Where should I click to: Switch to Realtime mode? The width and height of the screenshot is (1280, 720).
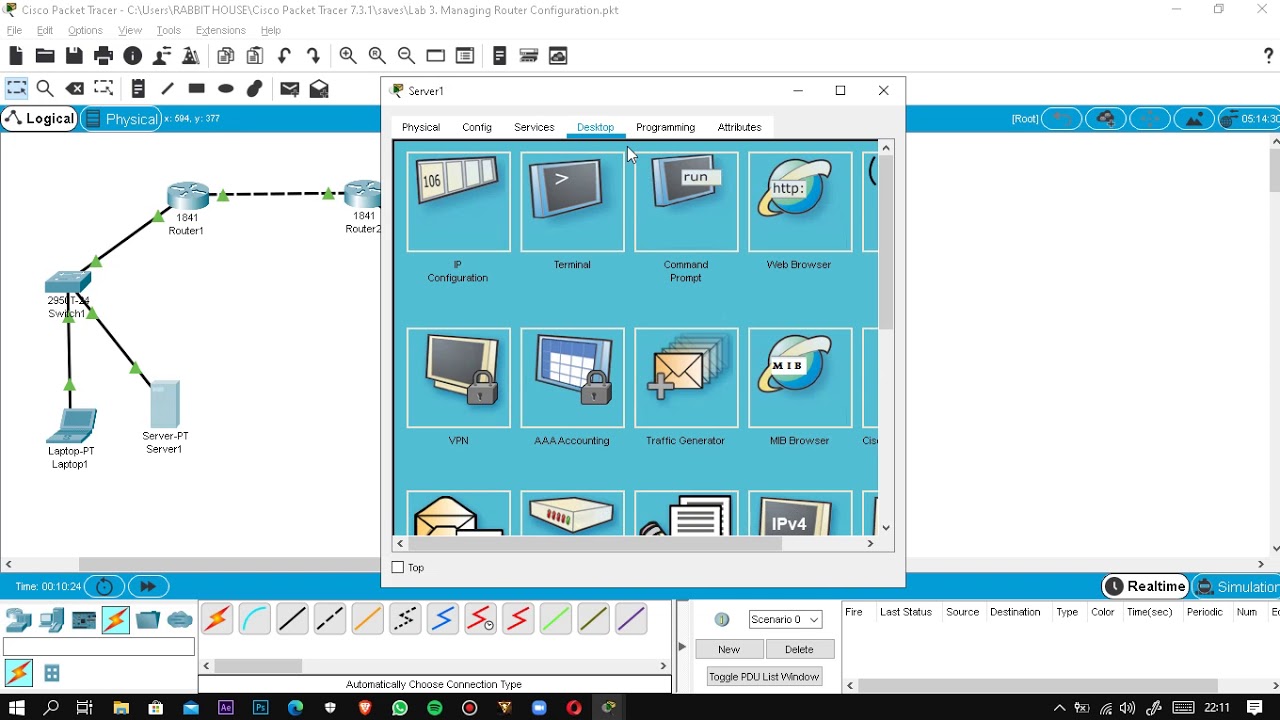[x=1145, y=587]
